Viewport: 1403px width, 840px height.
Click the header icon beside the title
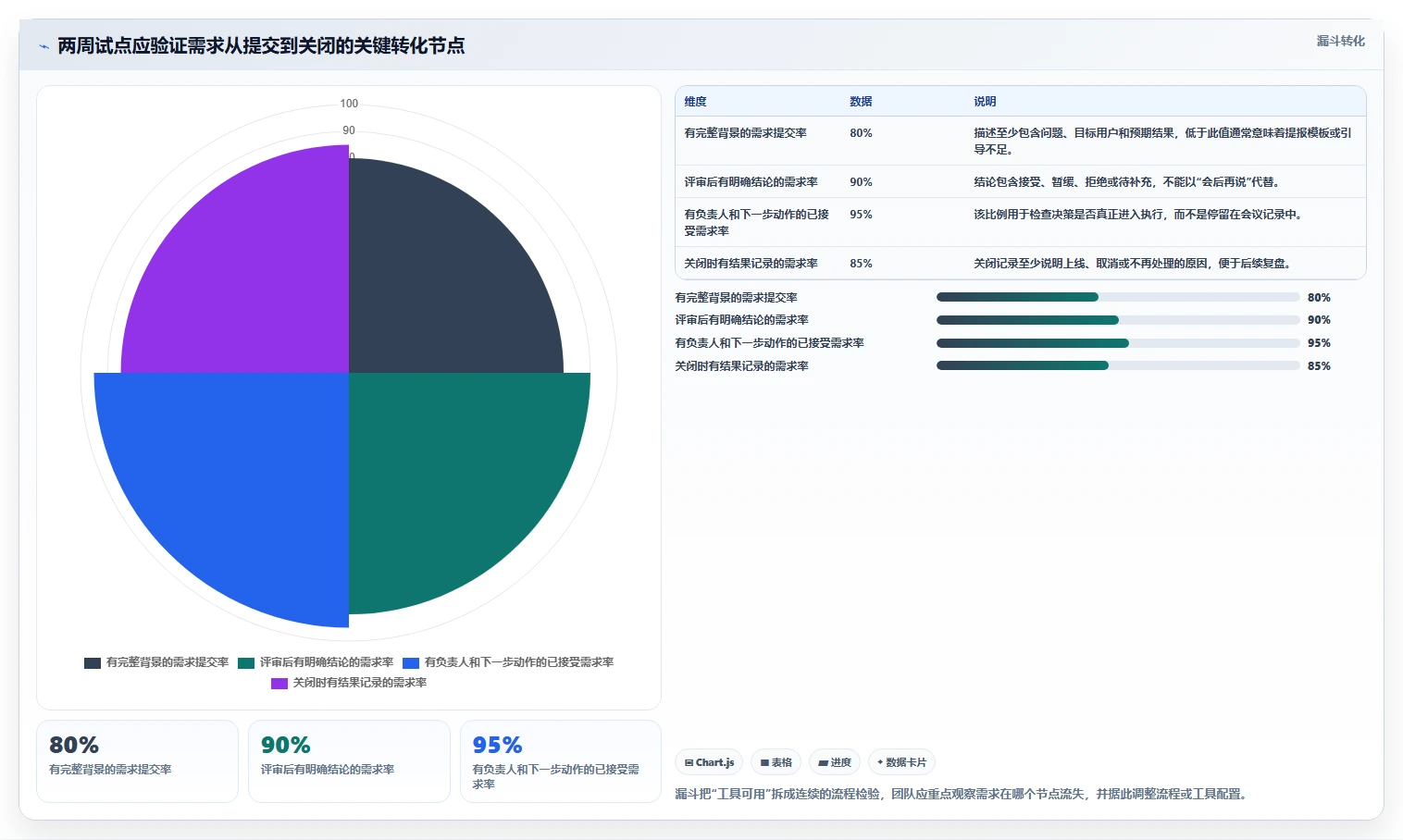pyautogui.click(x=43, y=46)
